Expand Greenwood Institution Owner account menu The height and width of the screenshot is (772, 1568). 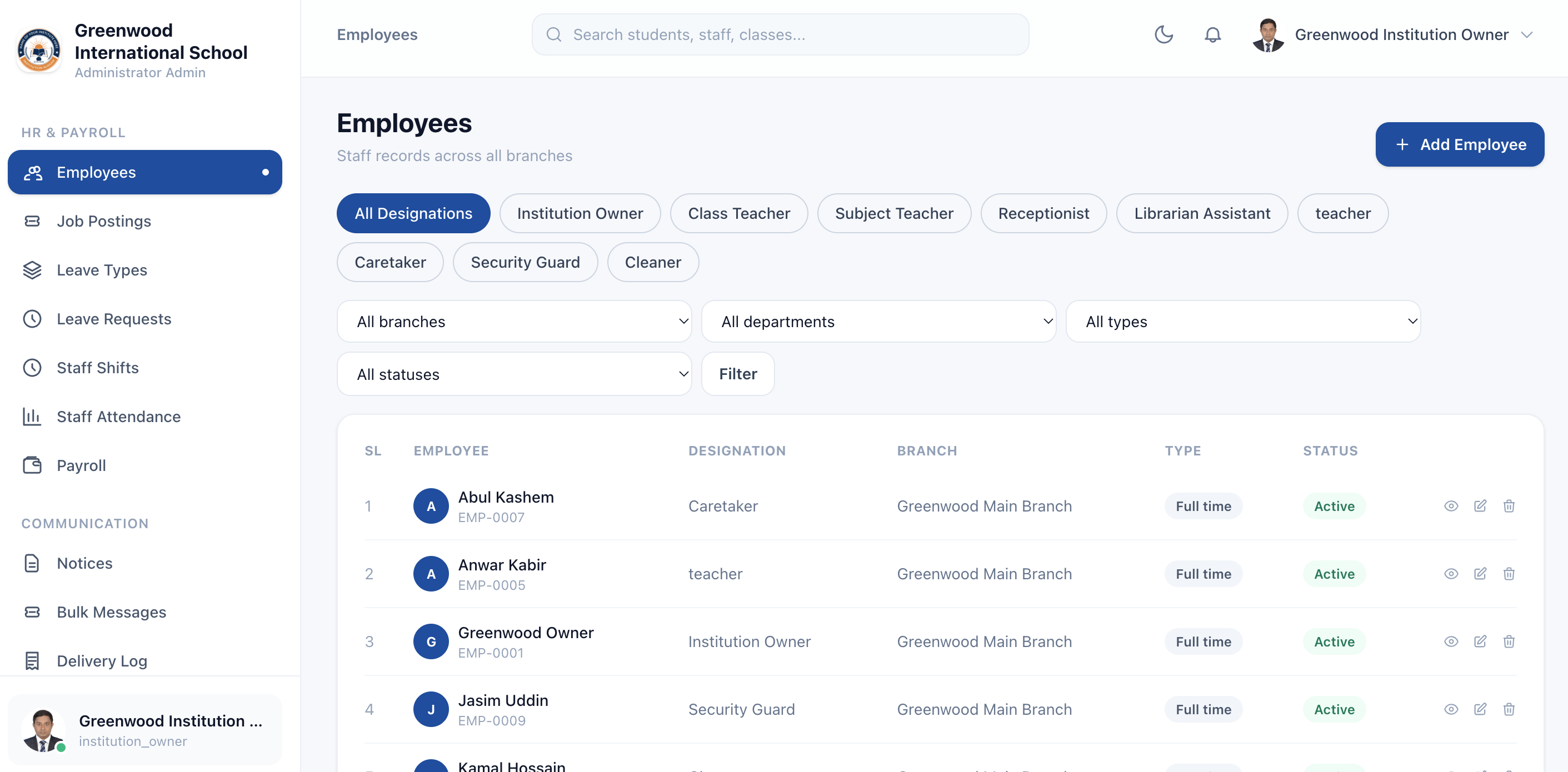[1392, 34]
